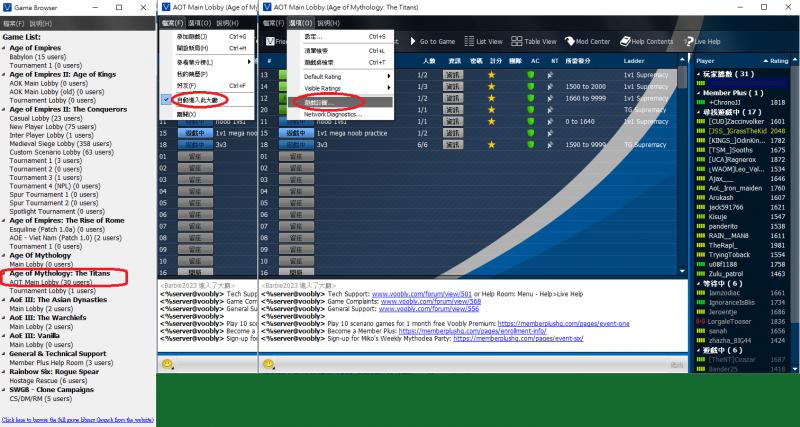This screenshot has height=427, width=800.
Task: Click the Voobly V icon in Game Browser title bar
Action: [x=7, y=7]
